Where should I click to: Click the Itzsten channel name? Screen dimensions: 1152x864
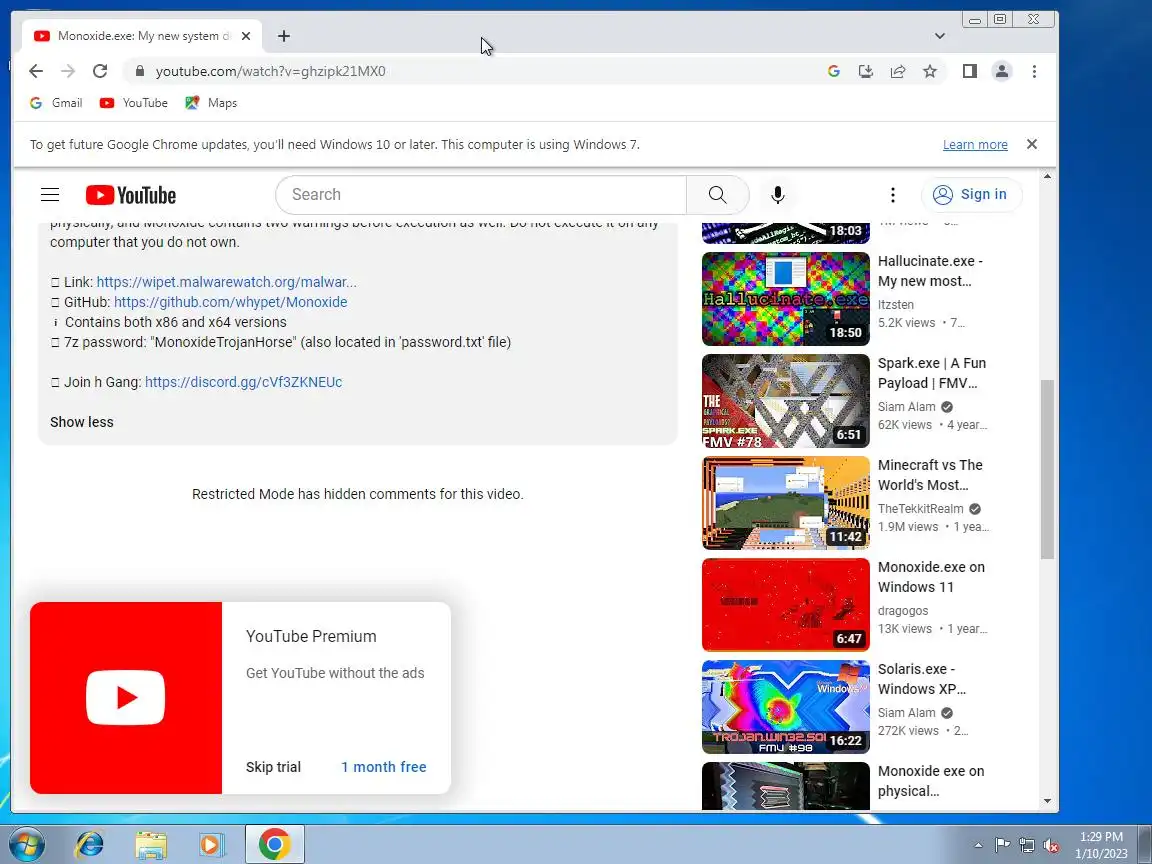click(896, 305)
